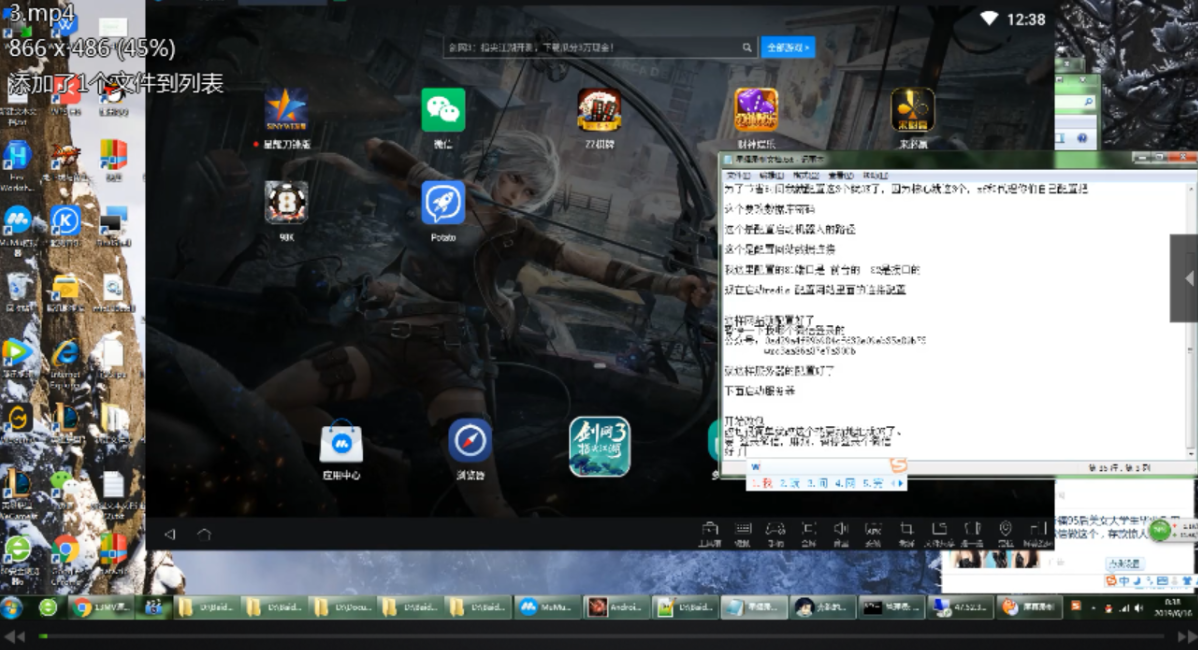This screenshot has height=650, width=1198.
Task: Launch the Potato rocket app
Action: tap(443, 203)
